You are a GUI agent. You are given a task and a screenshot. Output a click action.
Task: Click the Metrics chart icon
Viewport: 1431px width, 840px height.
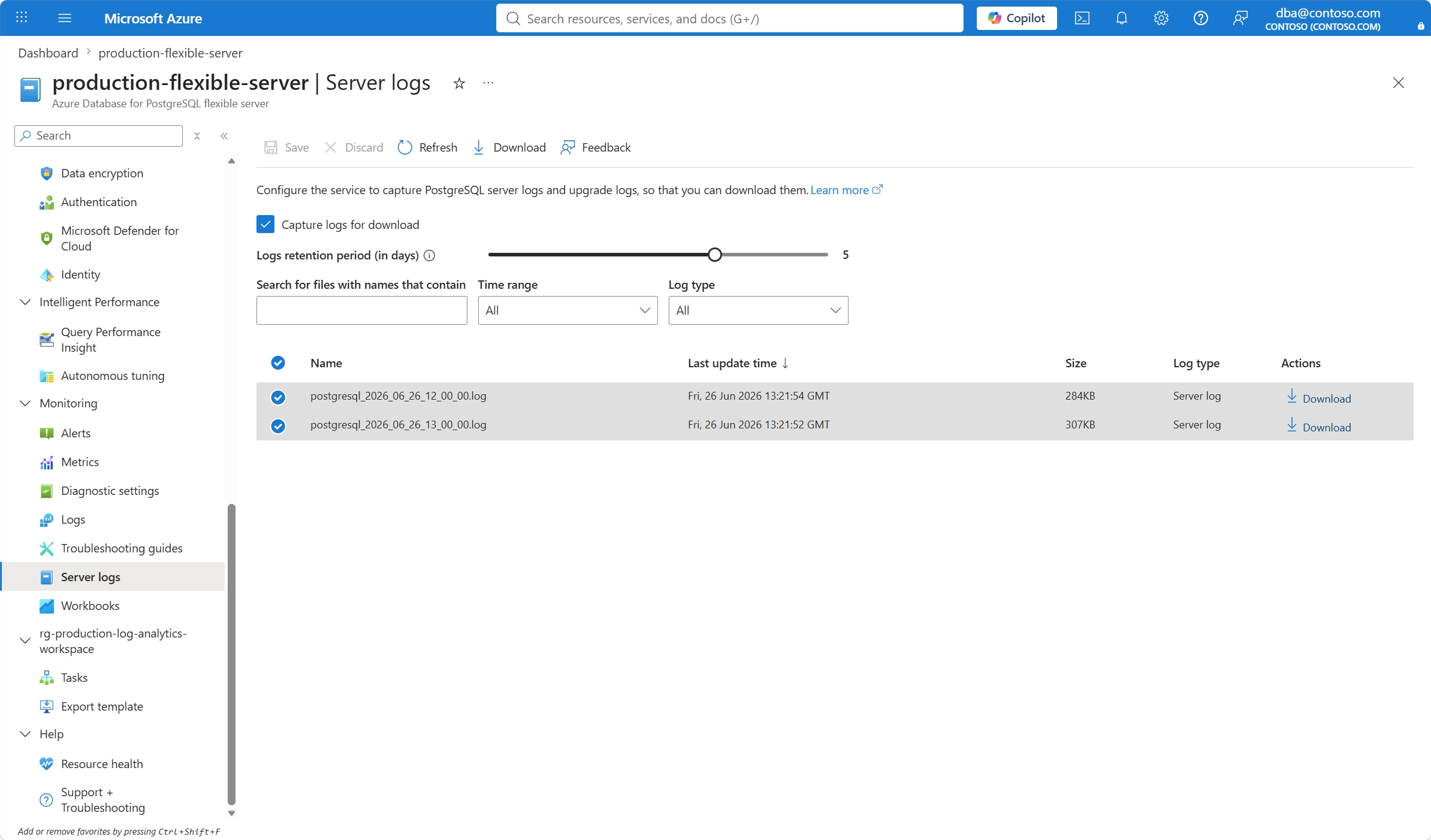[x=47, y=462]
